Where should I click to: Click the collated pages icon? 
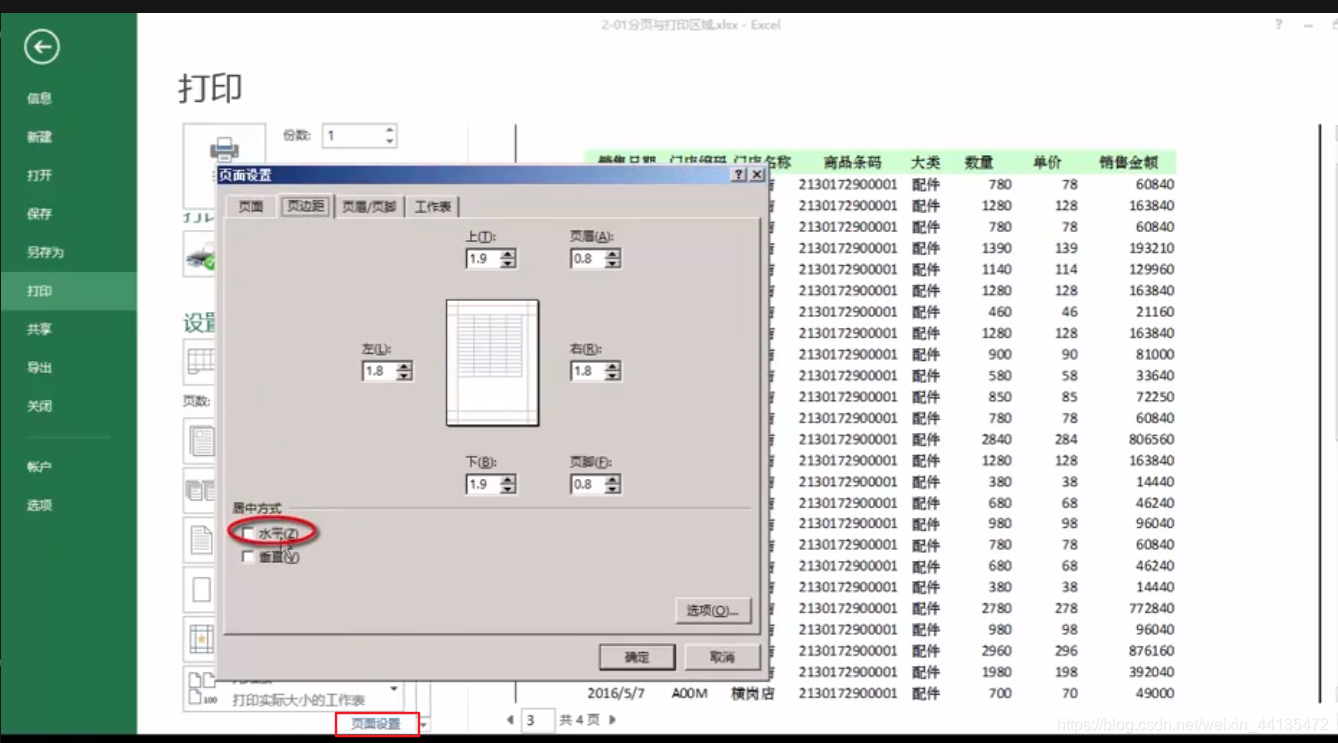200,490
